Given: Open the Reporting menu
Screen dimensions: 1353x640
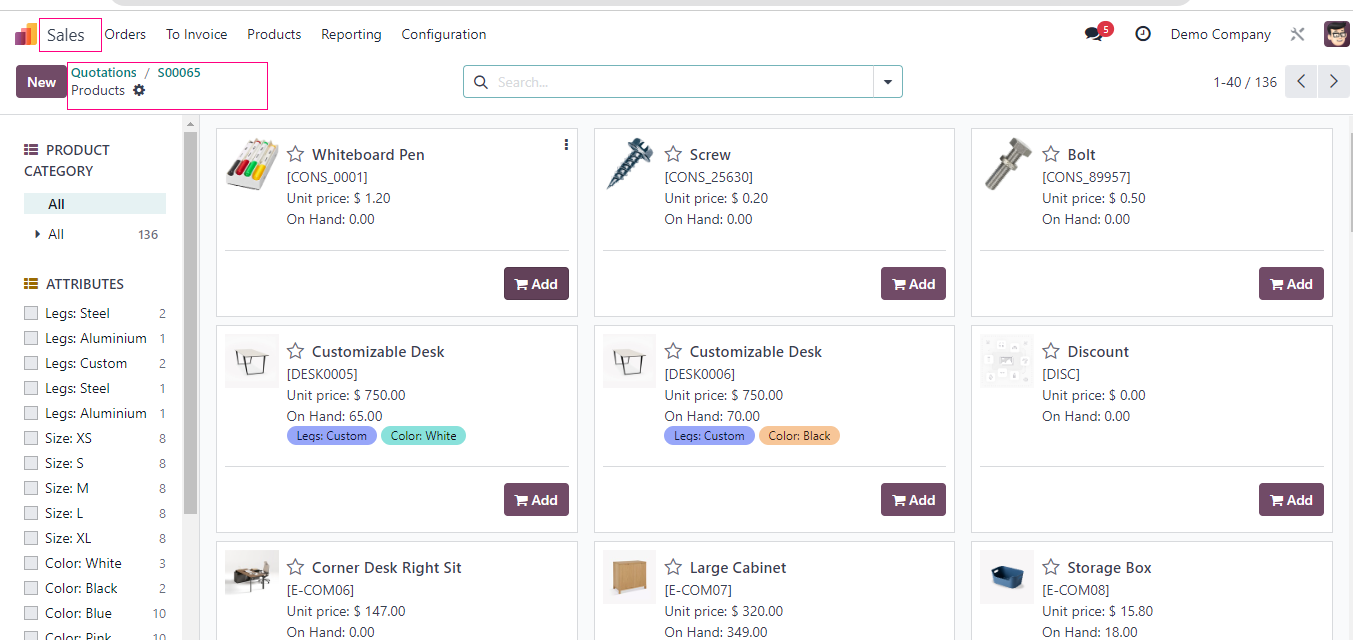Looking at the screenshot, I should click(x=351, y=34).
